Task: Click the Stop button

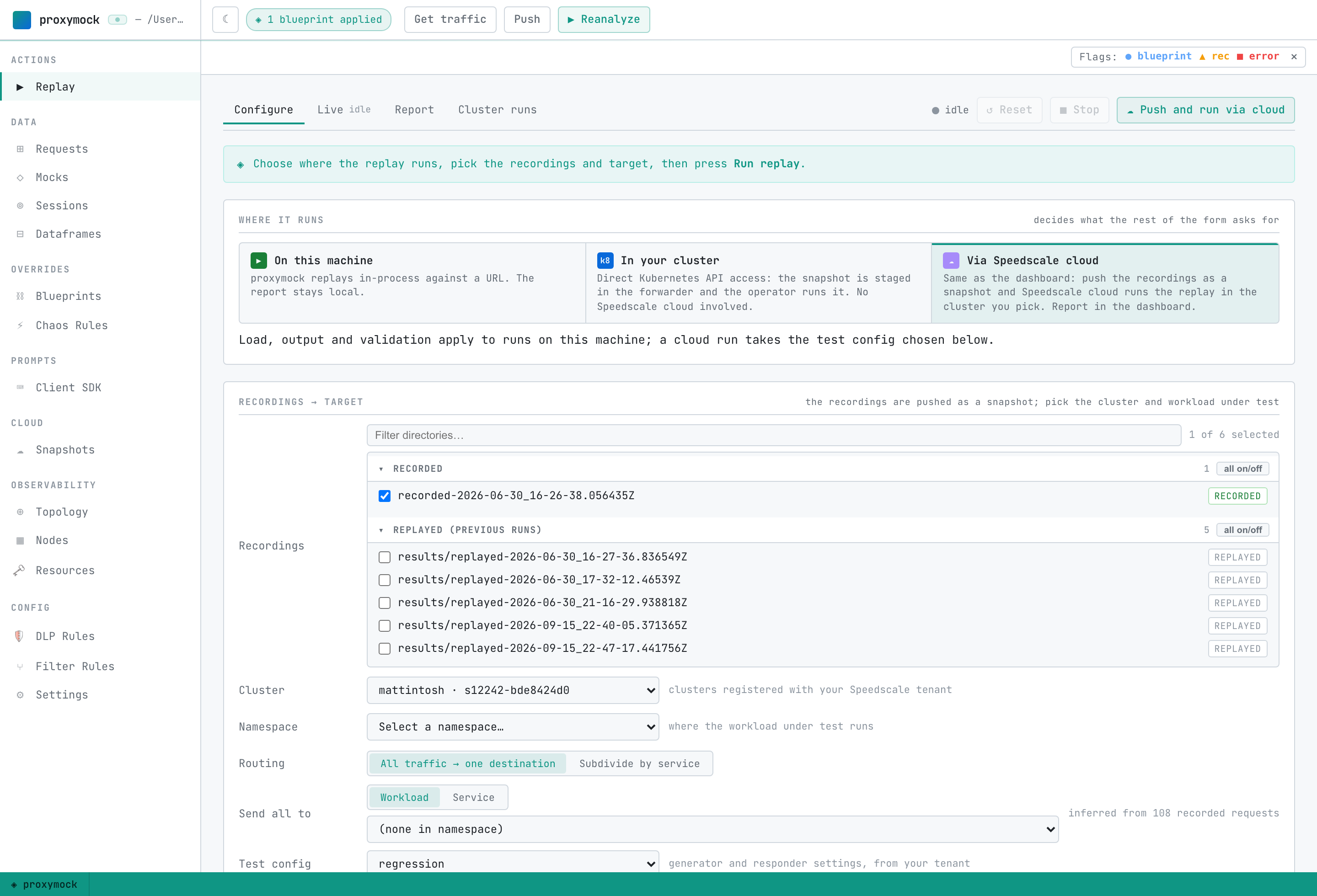Action: (1079, 110)
